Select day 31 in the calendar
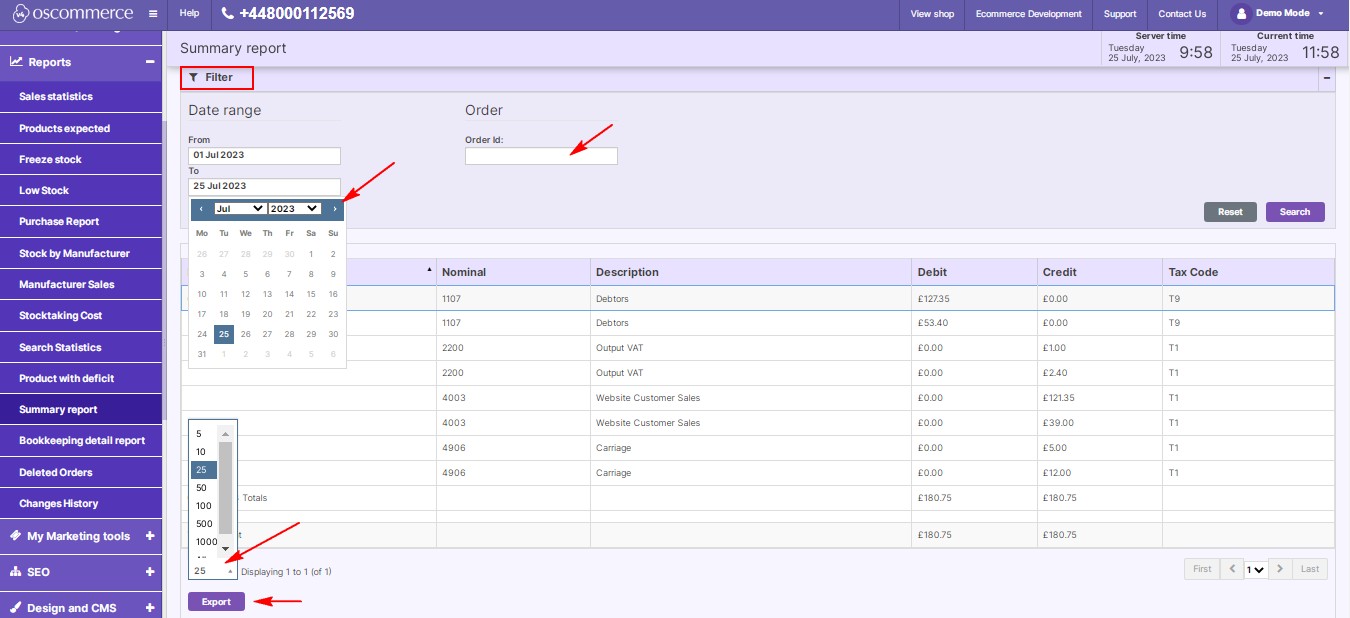Image resolution: width=1350 pixels, height=618 pixels. pos(202,354)
